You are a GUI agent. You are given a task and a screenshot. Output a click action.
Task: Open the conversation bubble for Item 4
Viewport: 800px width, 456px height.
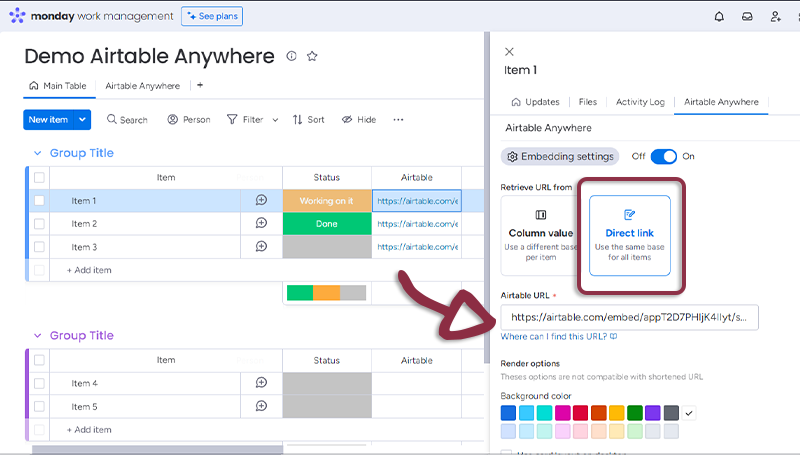point(261,383)
